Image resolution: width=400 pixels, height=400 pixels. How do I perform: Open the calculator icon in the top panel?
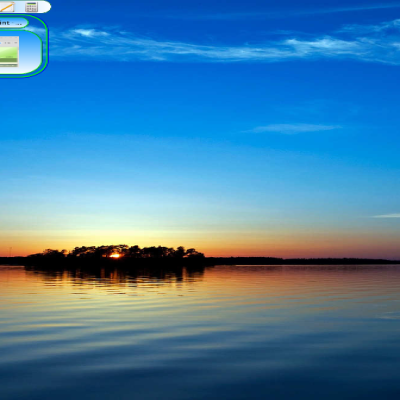coord(31,7)
